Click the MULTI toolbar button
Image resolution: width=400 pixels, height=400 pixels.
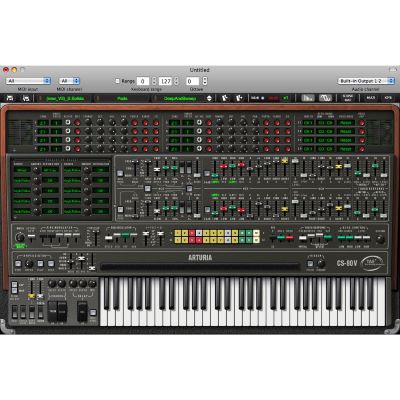pyautogui.click(x=371, y=98)
